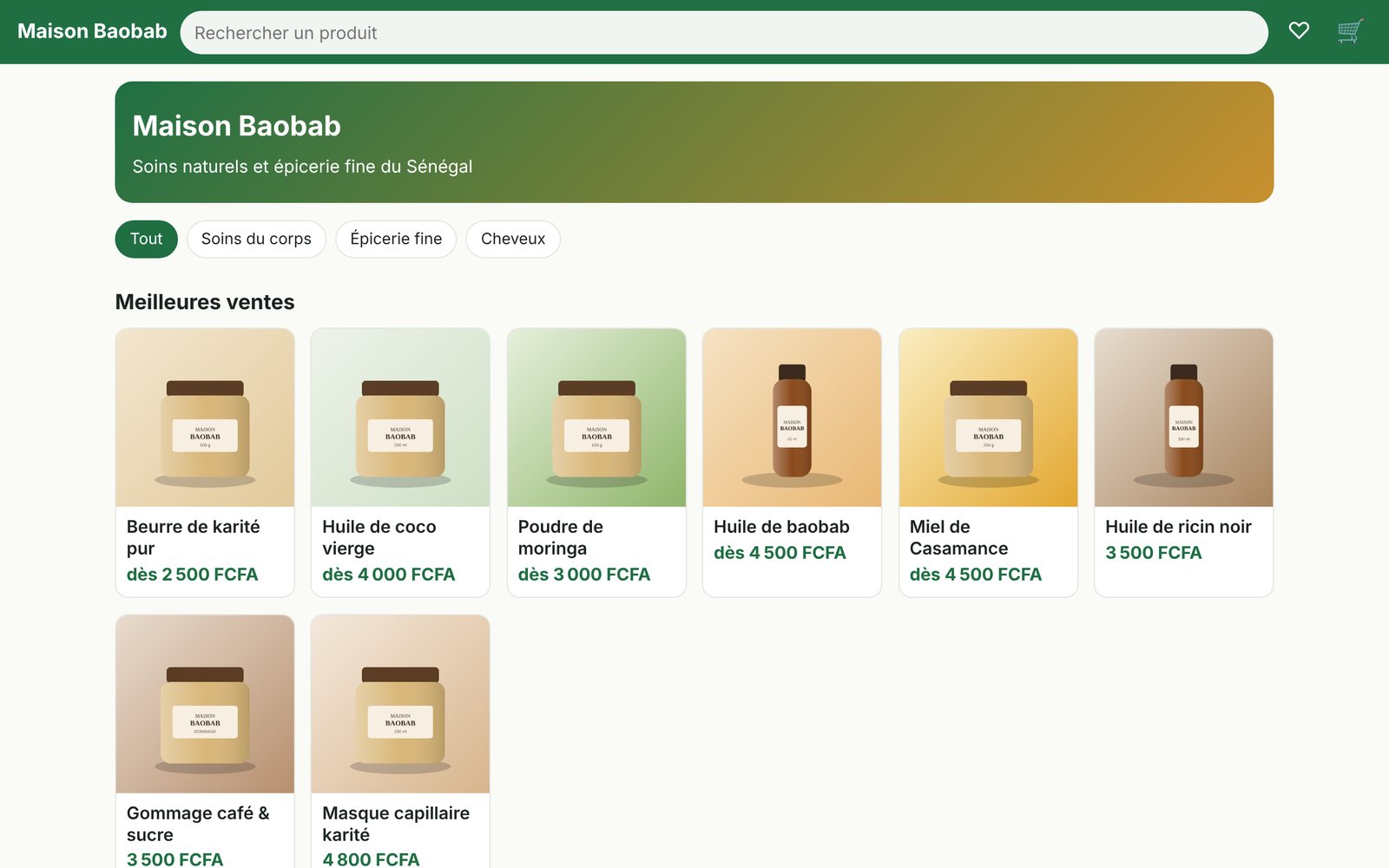Click the Miel de Casamance title
1389x868 pixels.
[x=958, y=537]
